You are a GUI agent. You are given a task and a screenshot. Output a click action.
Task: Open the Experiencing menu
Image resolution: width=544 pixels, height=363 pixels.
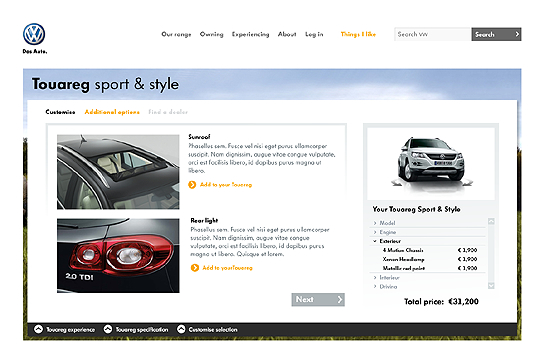[x=250, y=34]
